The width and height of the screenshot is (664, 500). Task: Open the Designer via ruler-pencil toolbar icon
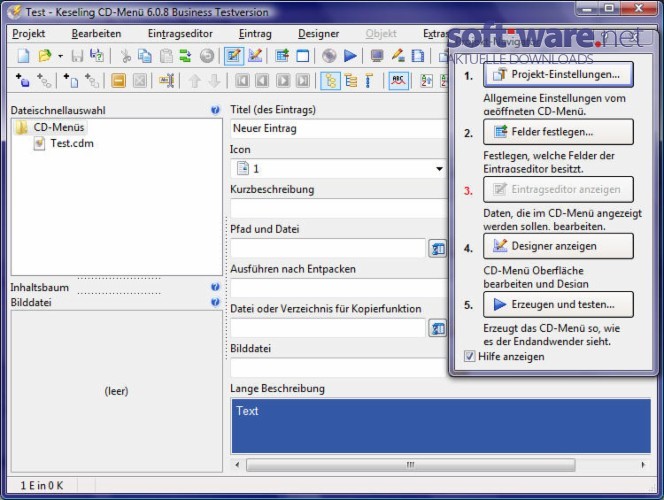255,55
